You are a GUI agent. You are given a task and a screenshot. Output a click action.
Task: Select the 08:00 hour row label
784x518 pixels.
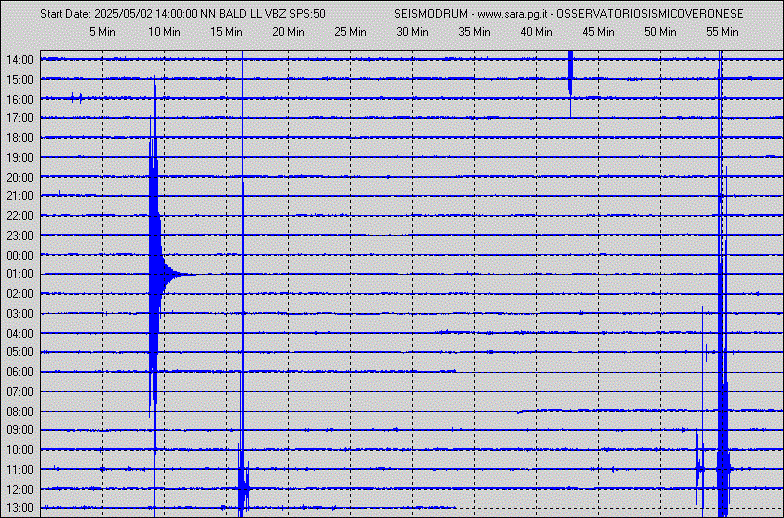pyautogui.click(x=20, y=411)
